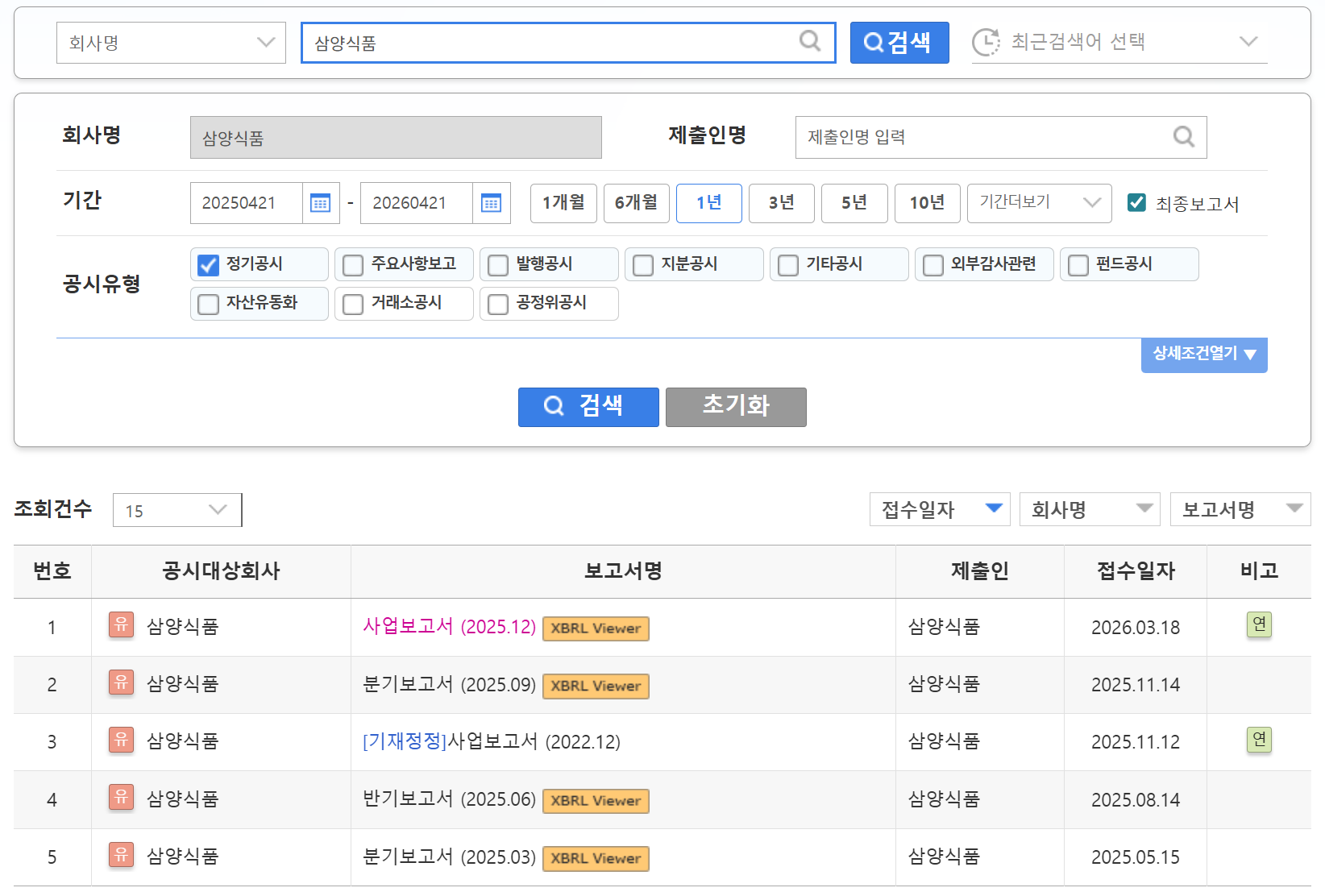The image size is (1325, 896).
Task: Open 분기보고서 (2025.03) report link
Action: pos(449,857)
